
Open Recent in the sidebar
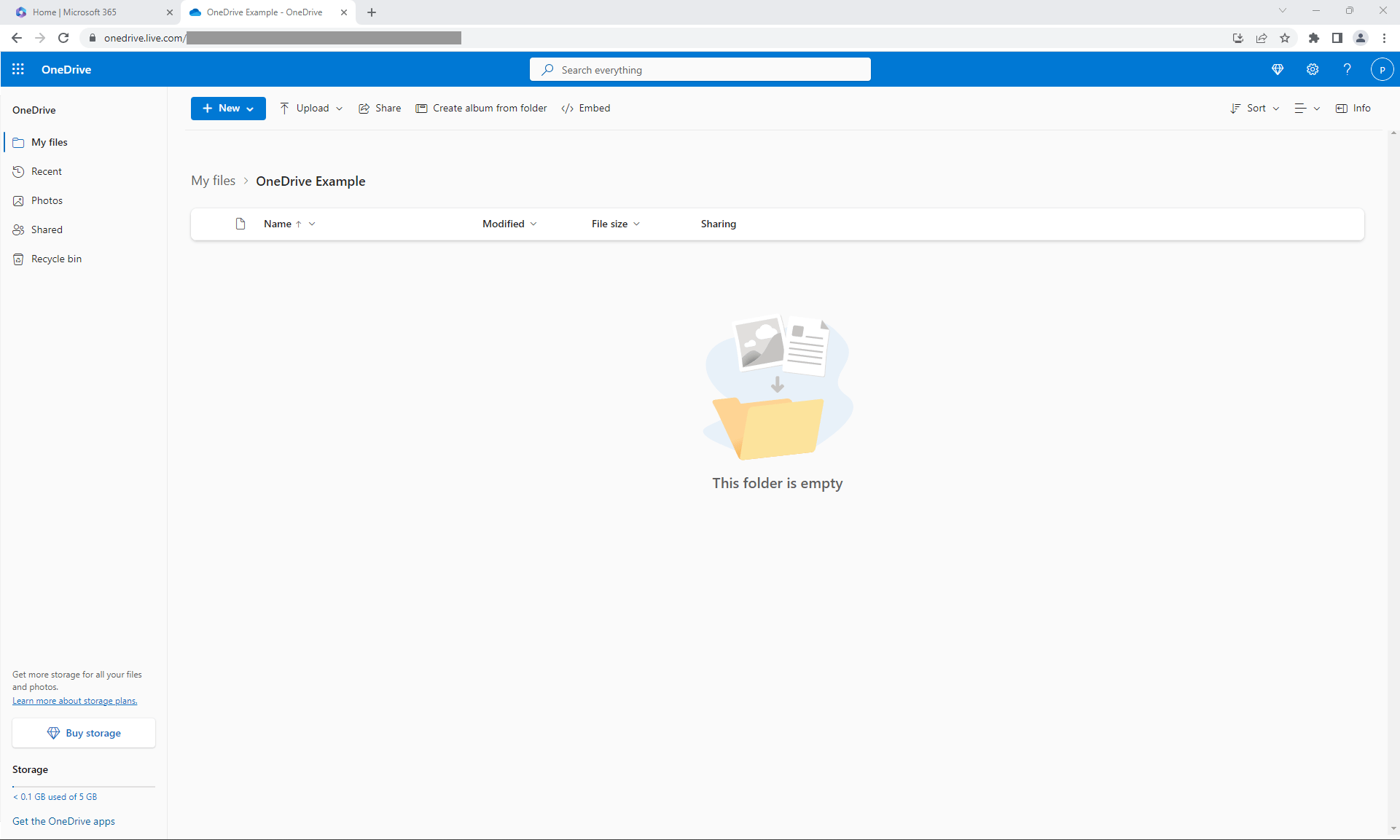coord(84,171)
